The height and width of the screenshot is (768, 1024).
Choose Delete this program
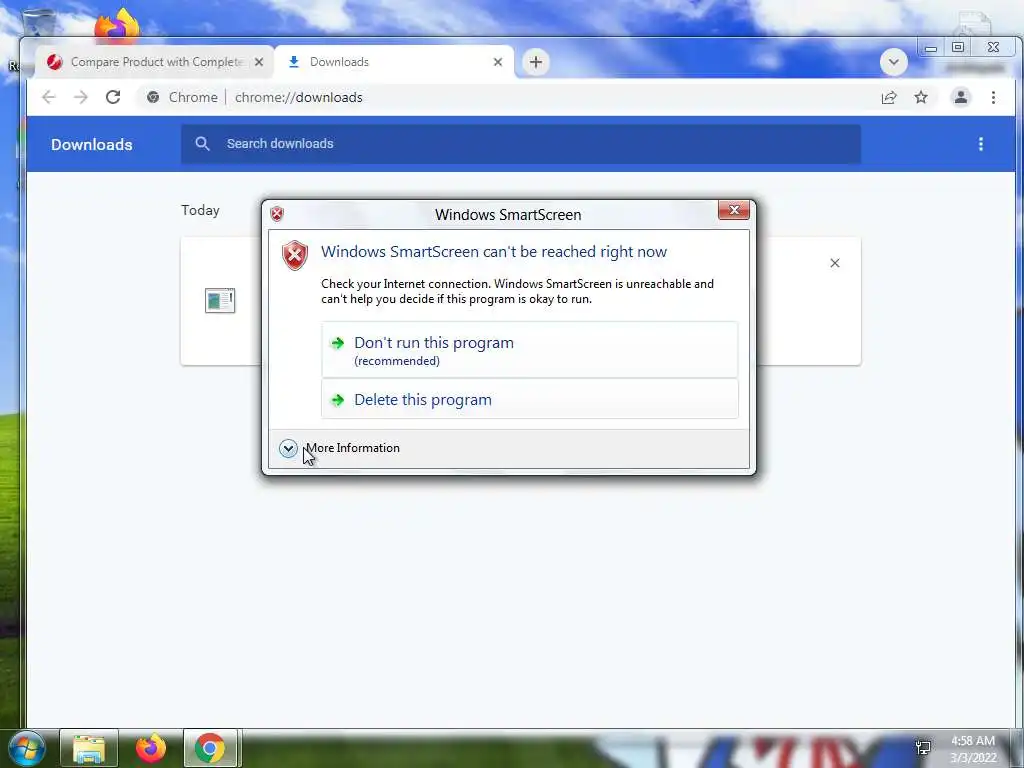click(530, 399)
